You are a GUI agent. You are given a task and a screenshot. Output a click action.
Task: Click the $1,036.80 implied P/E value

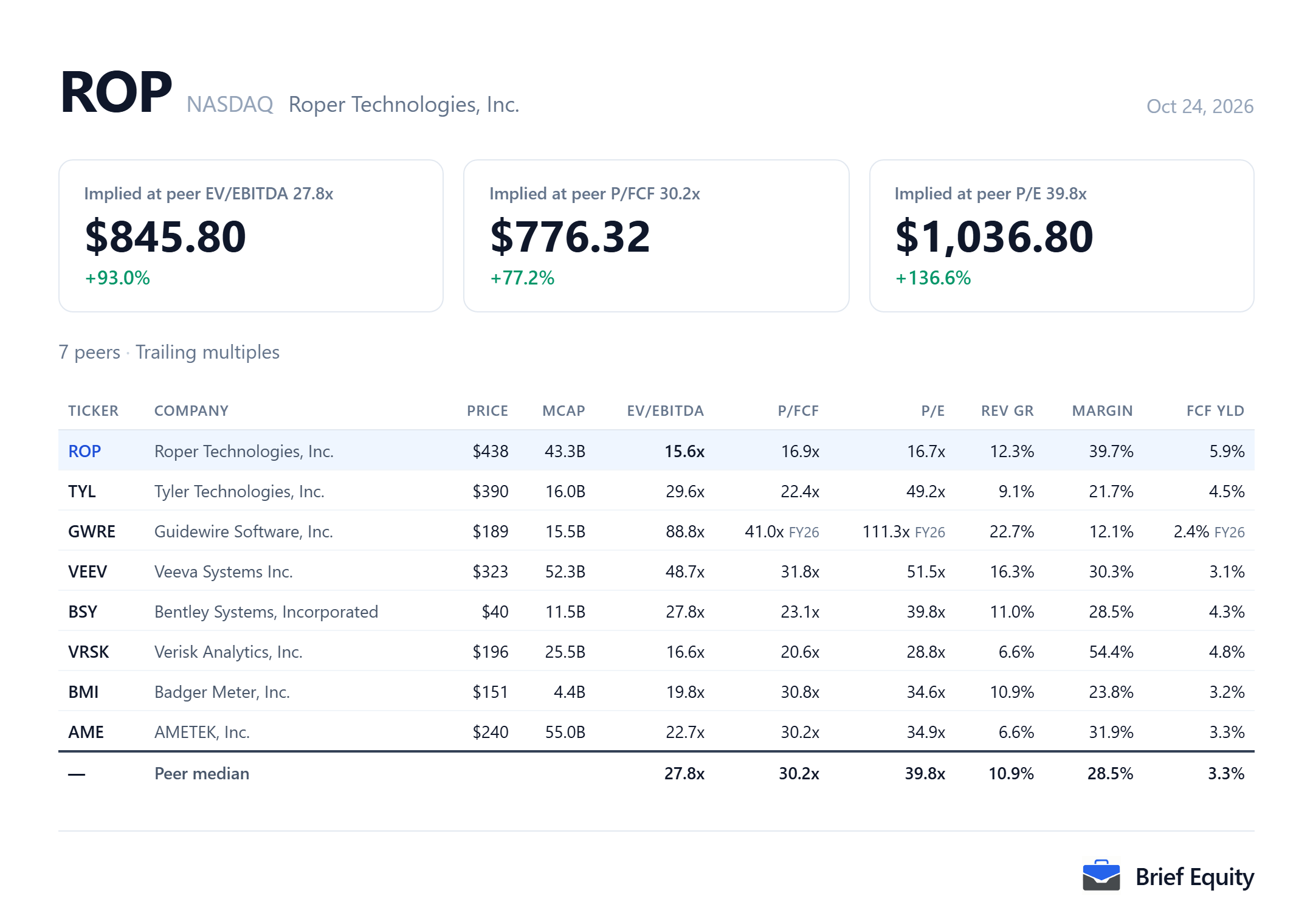click(994, 236)
